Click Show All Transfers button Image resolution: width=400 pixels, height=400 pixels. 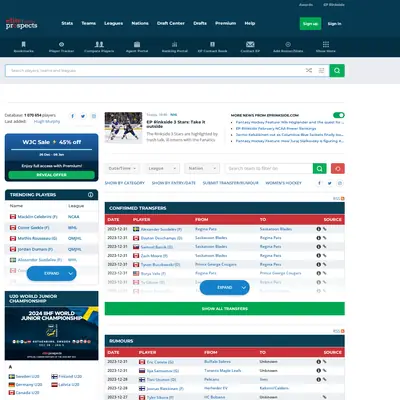(x=225, y=309)
